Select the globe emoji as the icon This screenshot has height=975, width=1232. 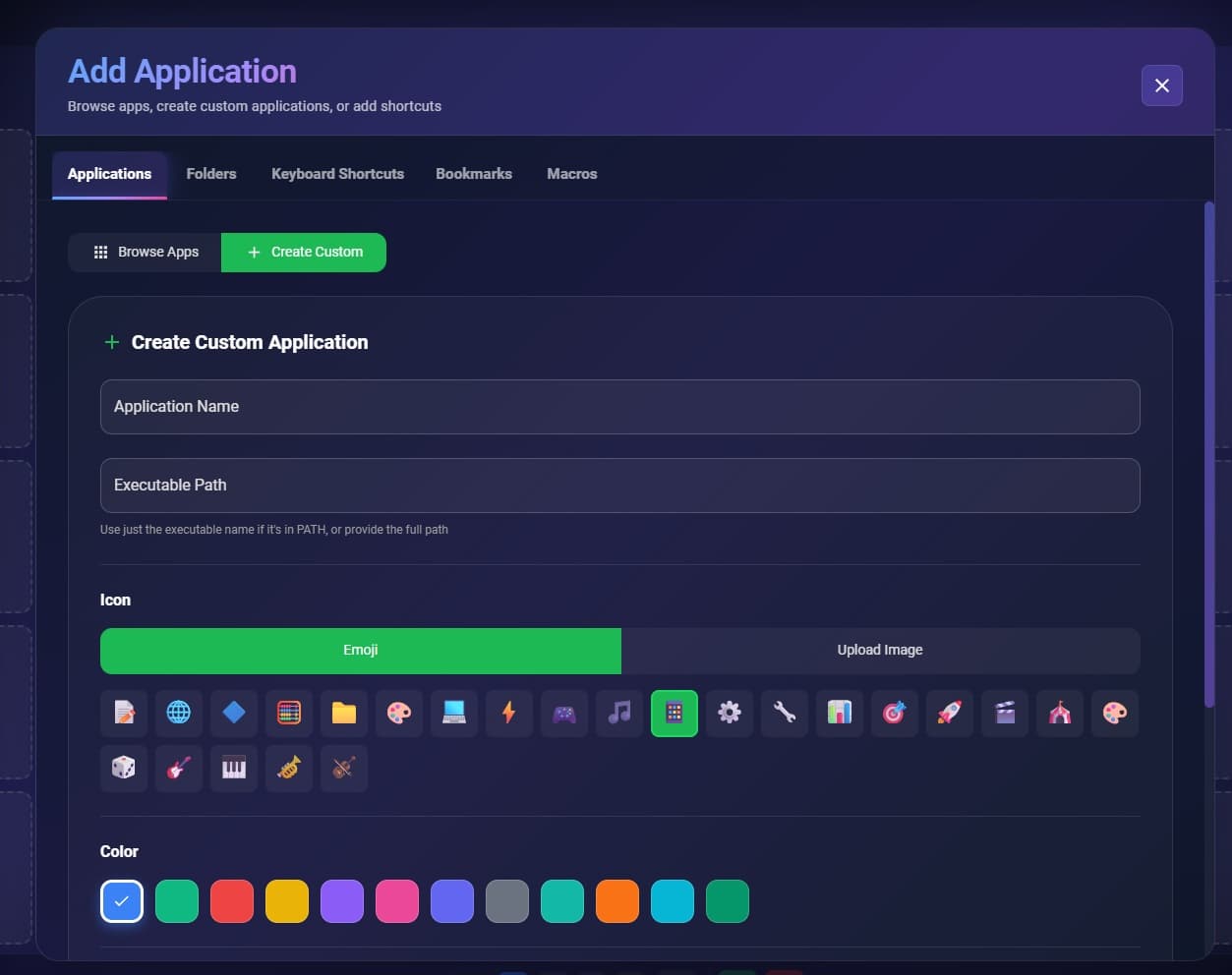(178, 713)
